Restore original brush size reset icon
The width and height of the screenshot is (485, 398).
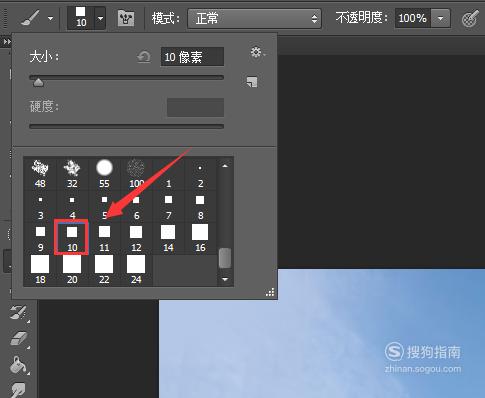click(x=144, y=57)
